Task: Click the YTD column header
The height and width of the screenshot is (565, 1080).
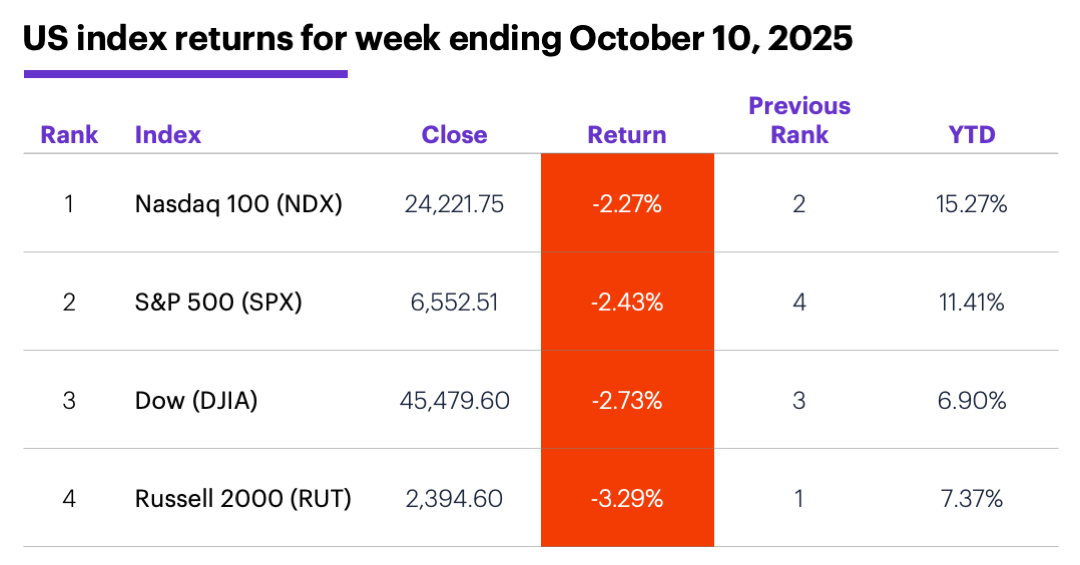Action: [x=972, y=135]
